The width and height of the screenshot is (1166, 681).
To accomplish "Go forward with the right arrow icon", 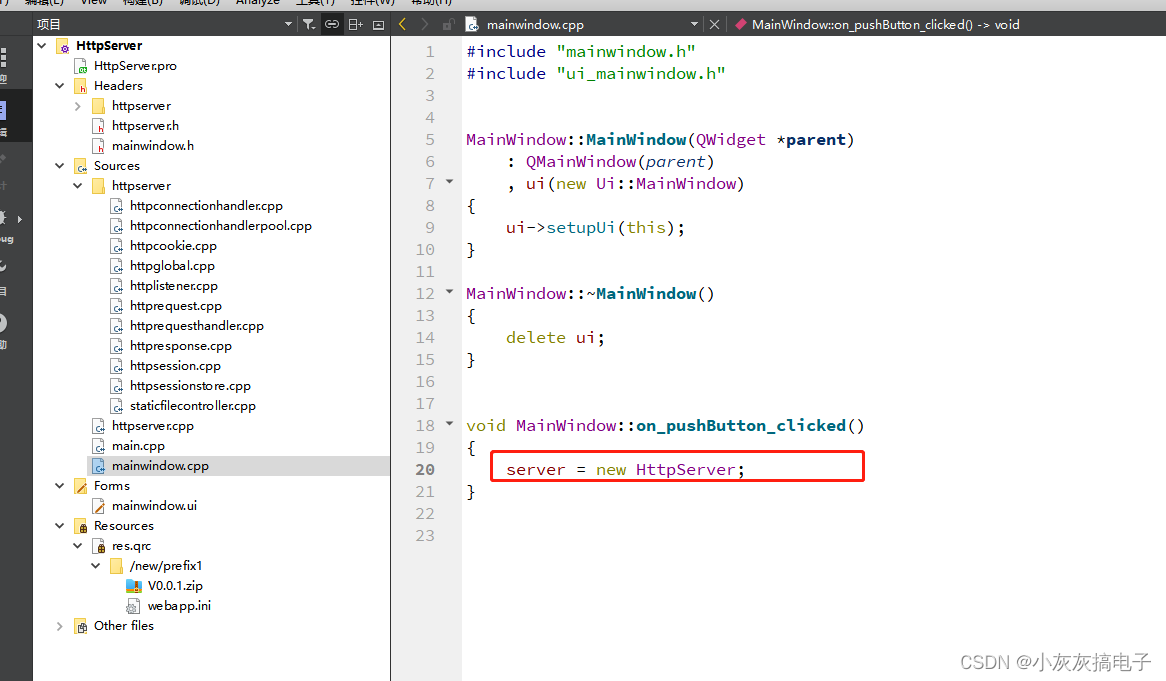I will tap(425, 25).
